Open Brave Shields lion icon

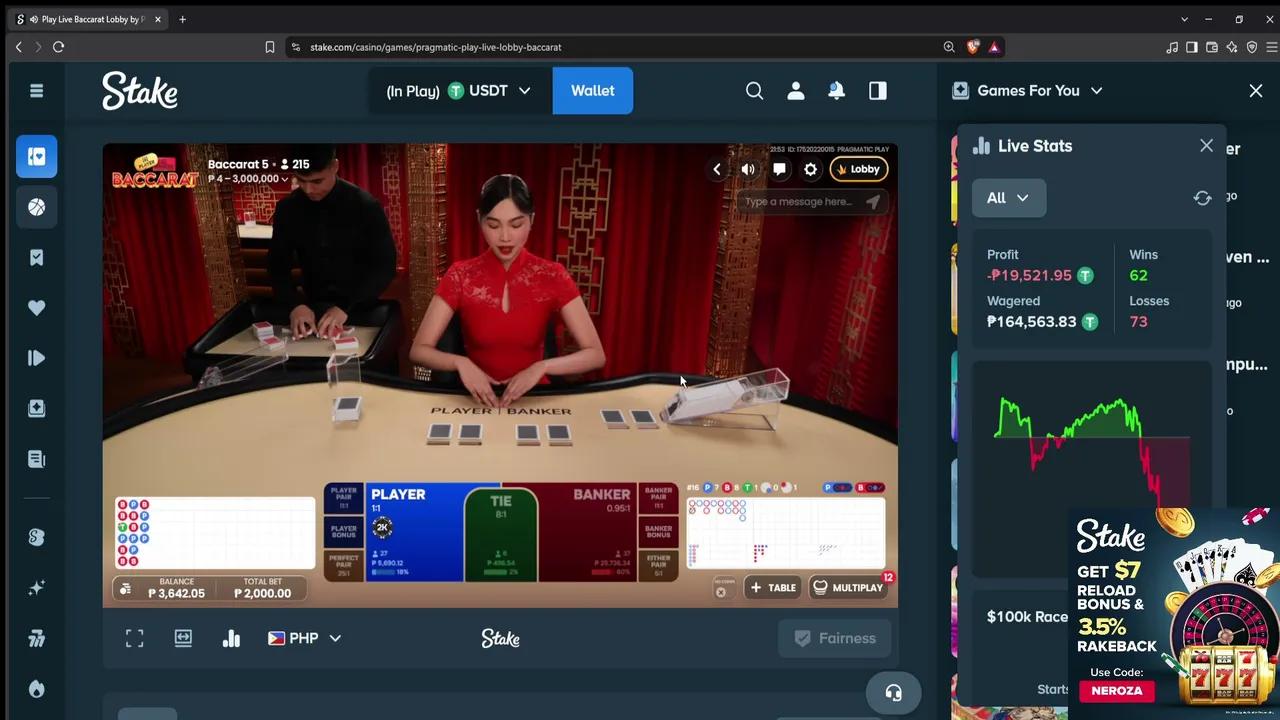[973, 47]
